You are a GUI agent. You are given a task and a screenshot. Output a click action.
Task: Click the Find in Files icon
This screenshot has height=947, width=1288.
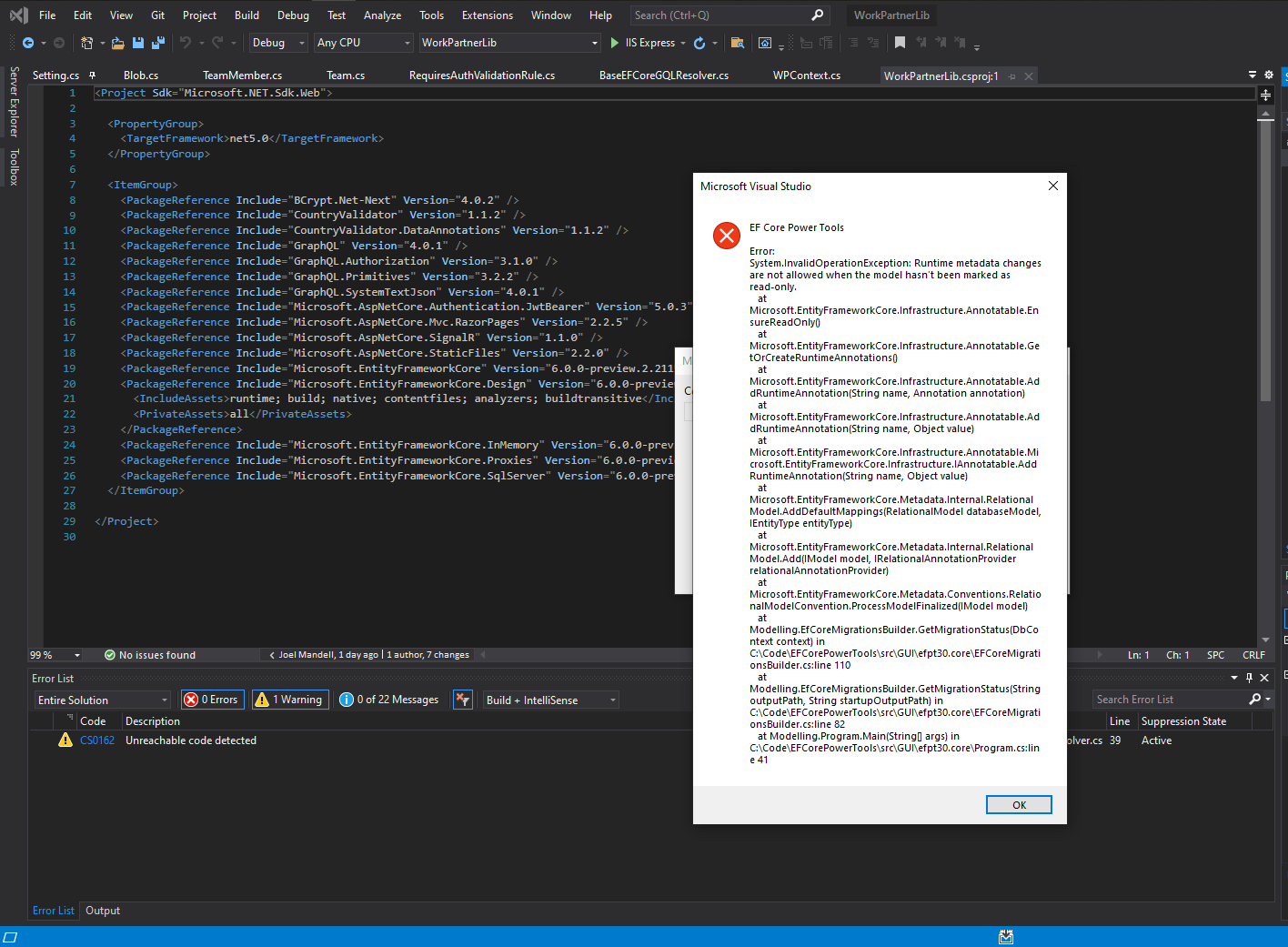pyautogui.click(x=738, y=43)
